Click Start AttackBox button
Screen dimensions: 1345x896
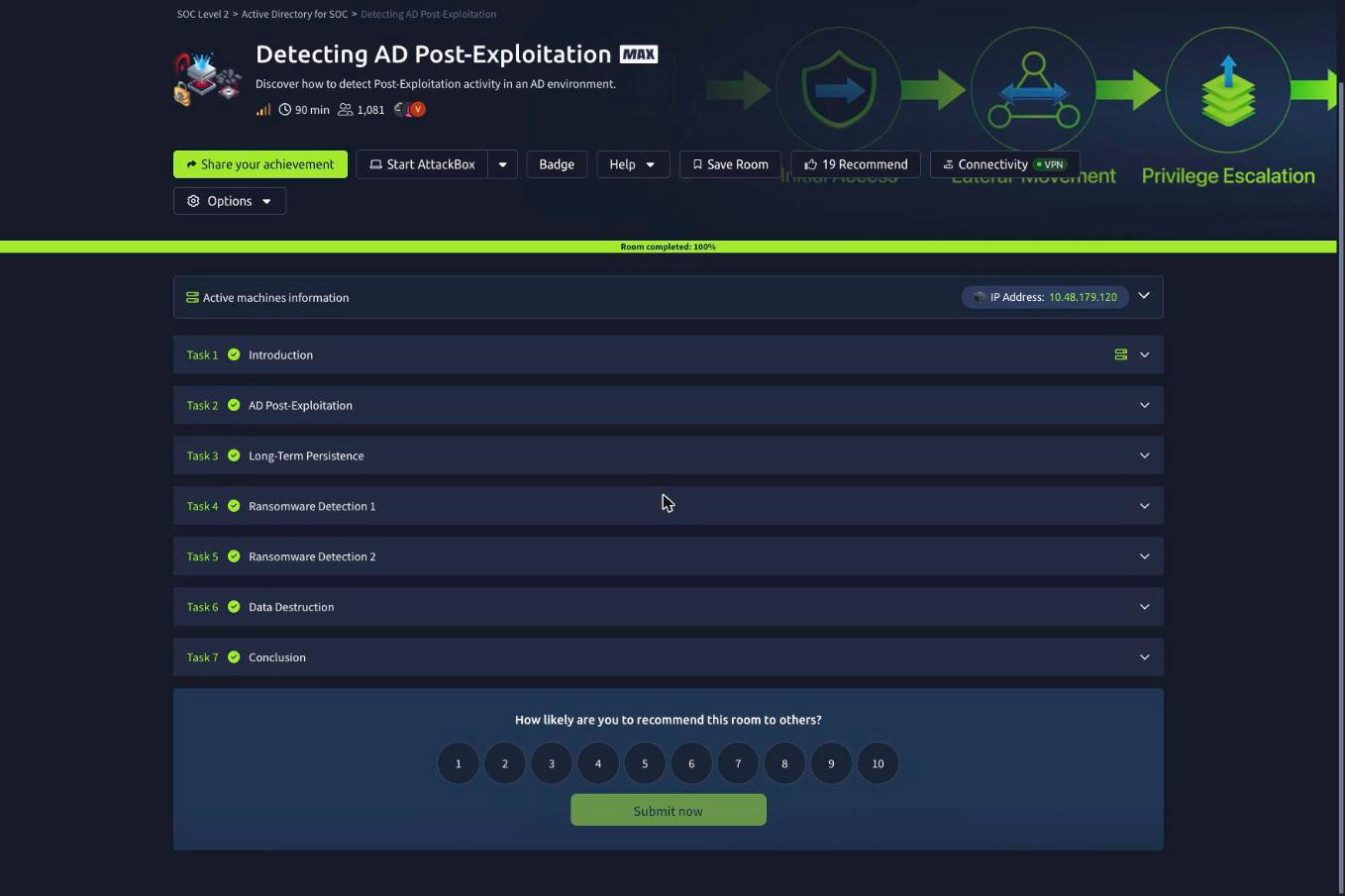tap(422, 164)
